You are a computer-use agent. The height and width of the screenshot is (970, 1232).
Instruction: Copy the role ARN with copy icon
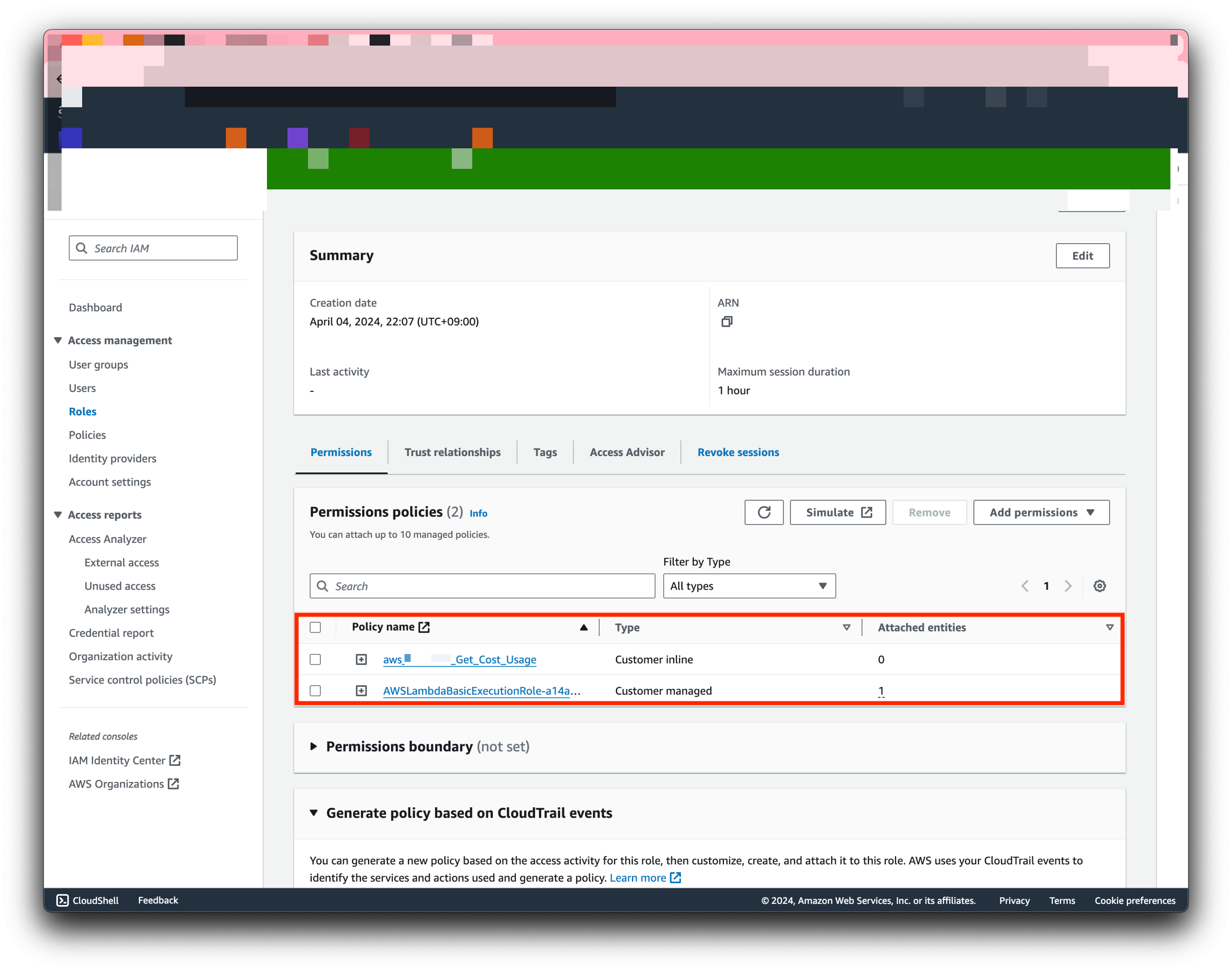coord(727,321)
